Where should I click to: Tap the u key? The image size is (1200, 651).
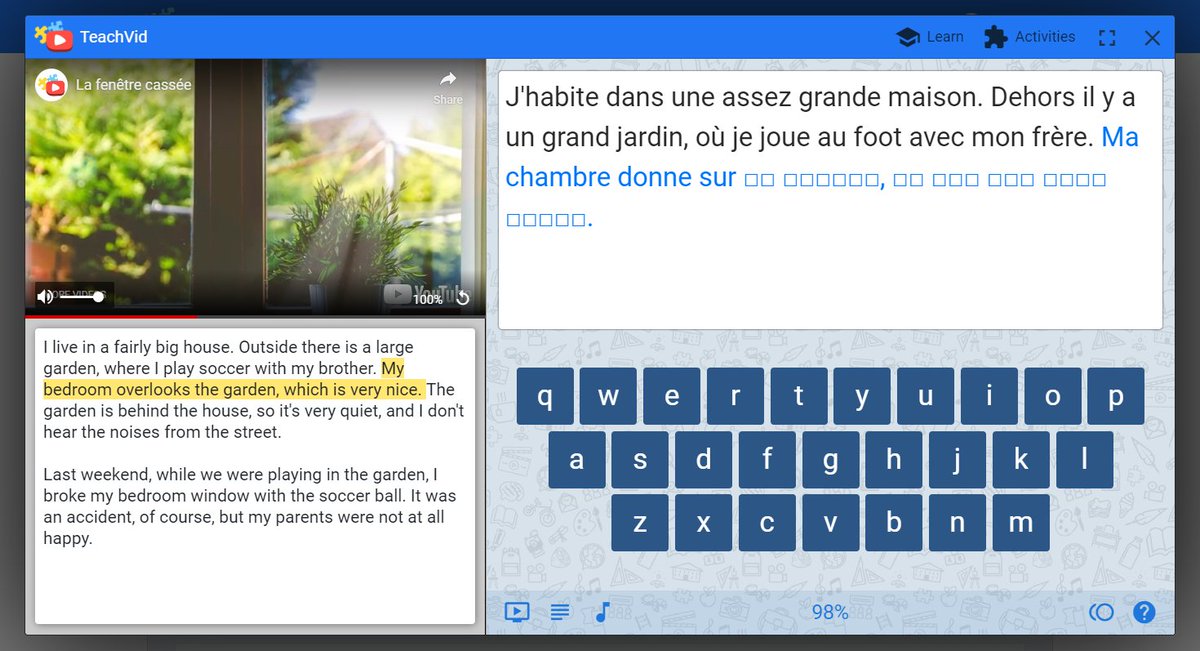pos(926,396)
